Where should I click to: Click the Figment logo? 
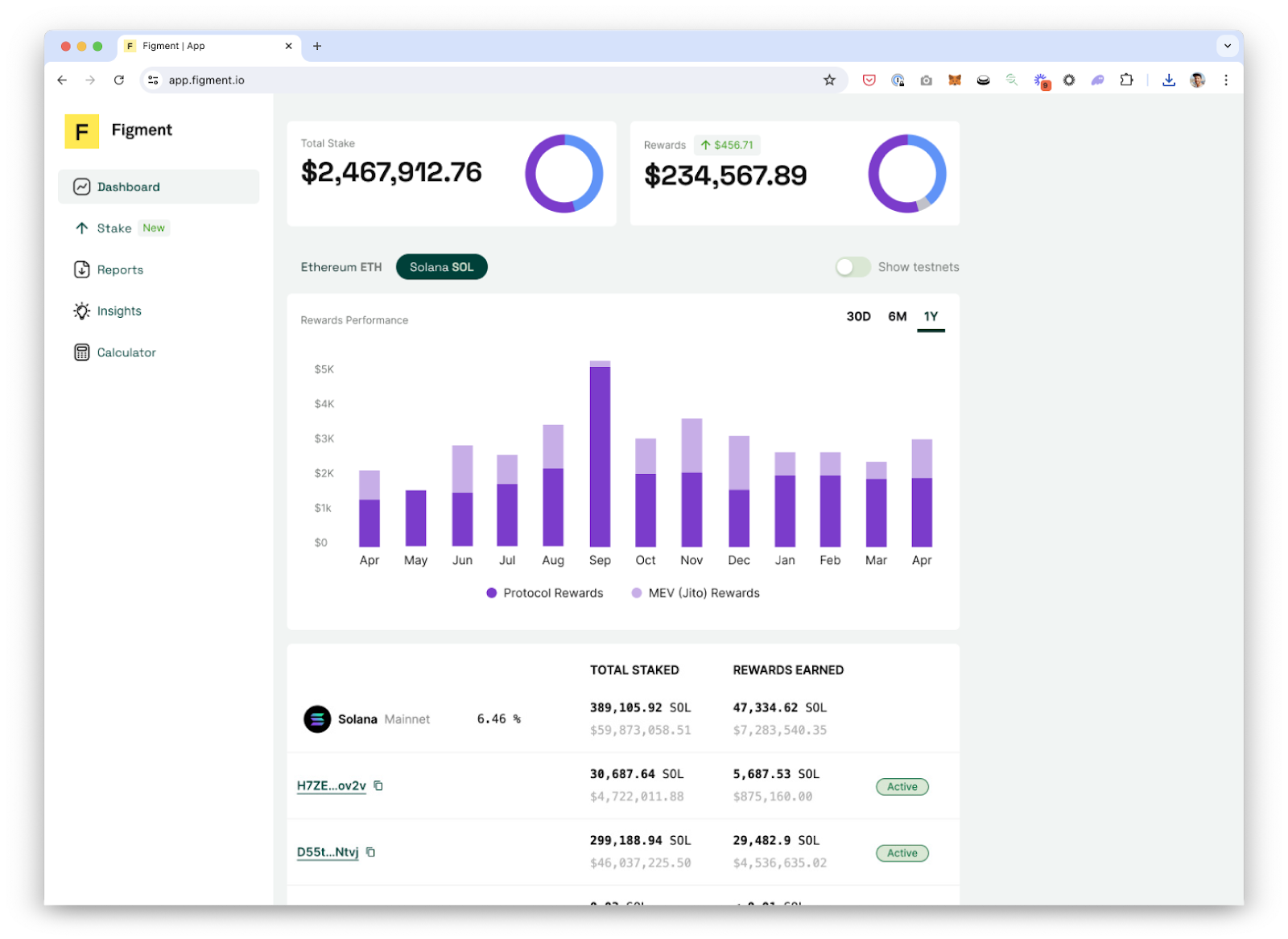pos(80,130)
